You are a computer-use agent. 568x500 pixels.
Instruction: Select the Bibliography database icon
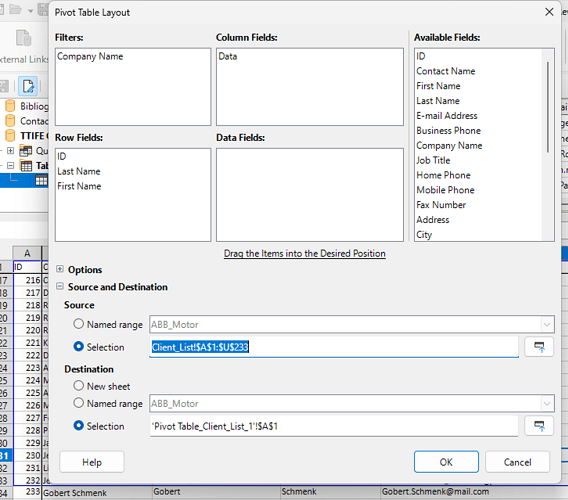pyautogui.click(x=10, y=106)
